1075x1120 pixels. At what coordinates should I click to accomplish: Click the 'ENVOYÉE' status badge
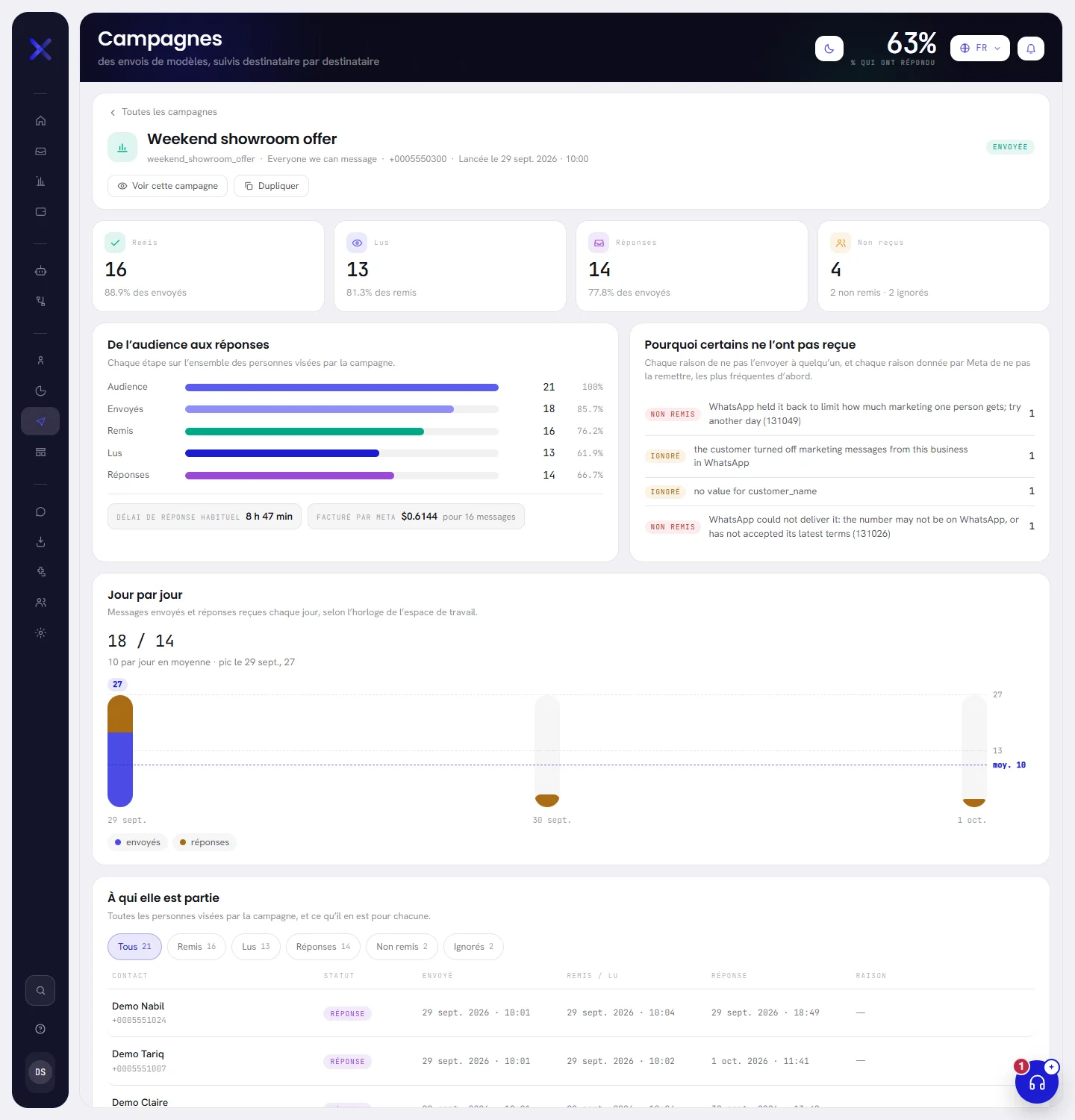pos(1010,147)
